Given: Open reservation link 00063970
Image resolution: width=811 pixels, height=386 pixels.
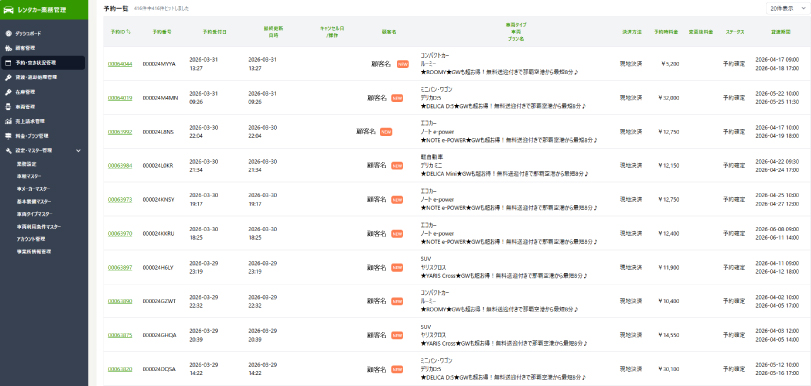Looking at the screenshot, I should tap(119, 233).
